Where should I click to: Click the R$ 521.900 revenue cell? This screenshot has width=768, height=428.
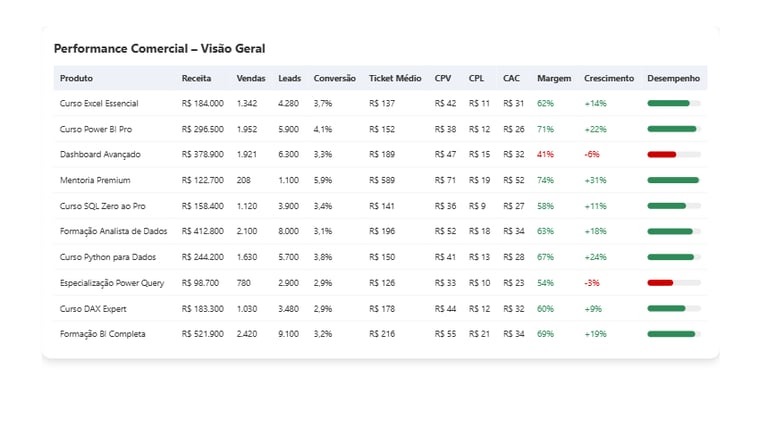202,334
